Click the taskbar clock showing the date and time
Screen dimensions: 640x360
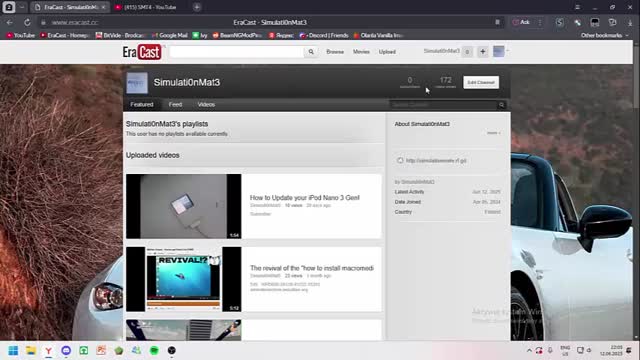611,350
